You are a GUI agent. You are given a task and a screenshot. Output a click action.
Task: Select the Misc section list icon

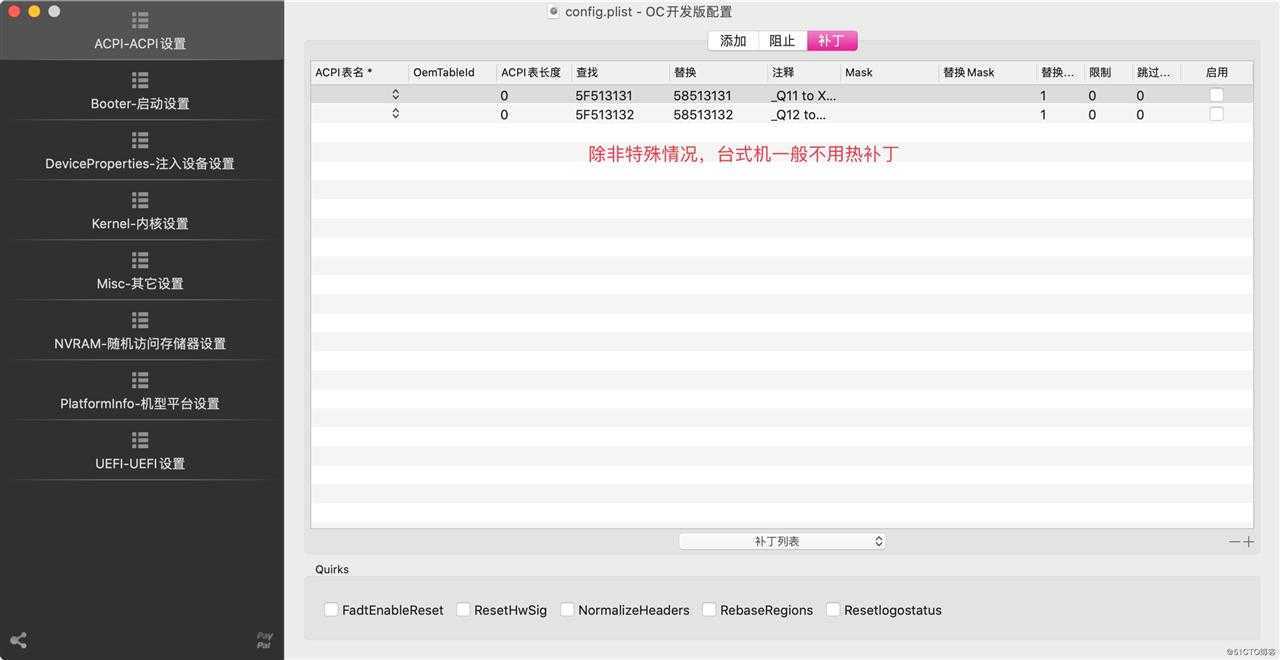pyautogui.click(x=140, y=260)
